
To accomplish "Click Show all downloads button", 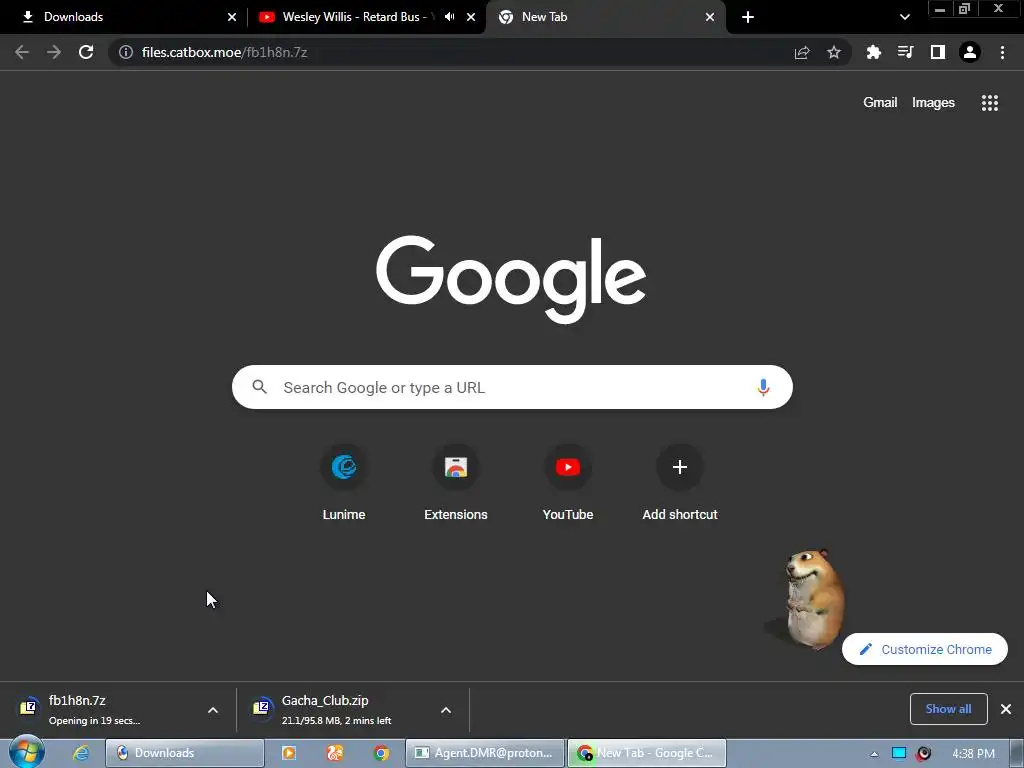I will pyautogui.click(x=948, y=709).
